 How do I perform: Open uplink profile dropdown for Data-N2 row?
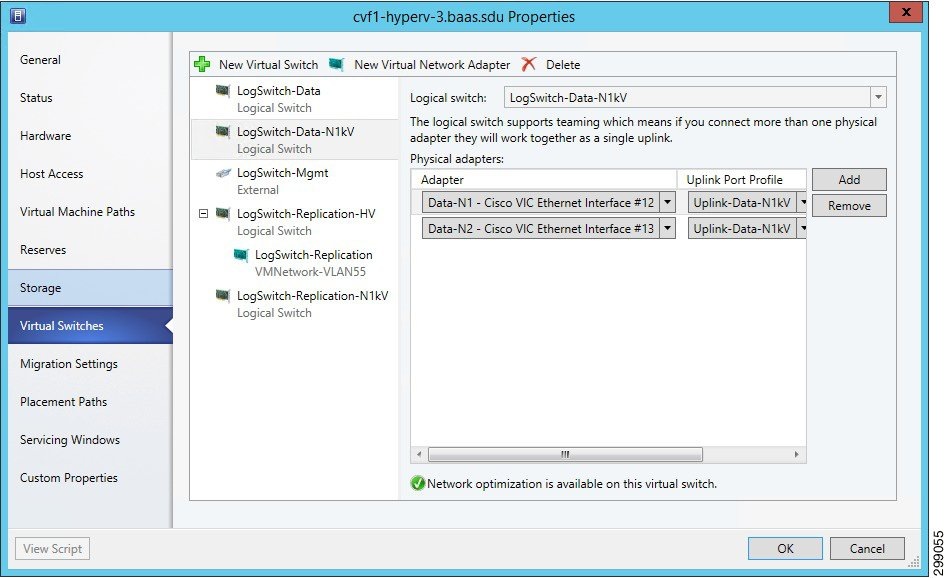point(802,228)
